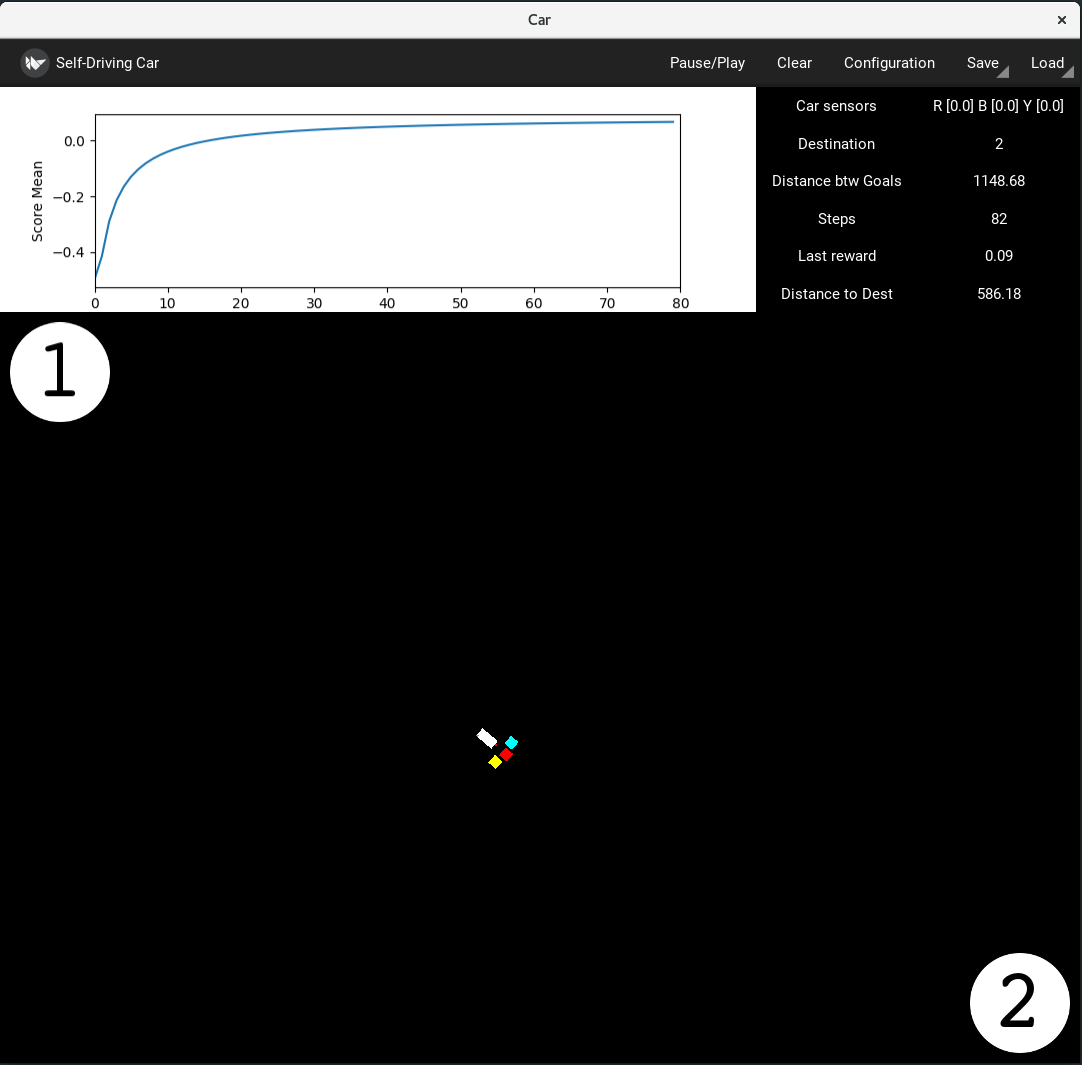
Task: Open the Save dropdown
Action: [x=983, y=63]
